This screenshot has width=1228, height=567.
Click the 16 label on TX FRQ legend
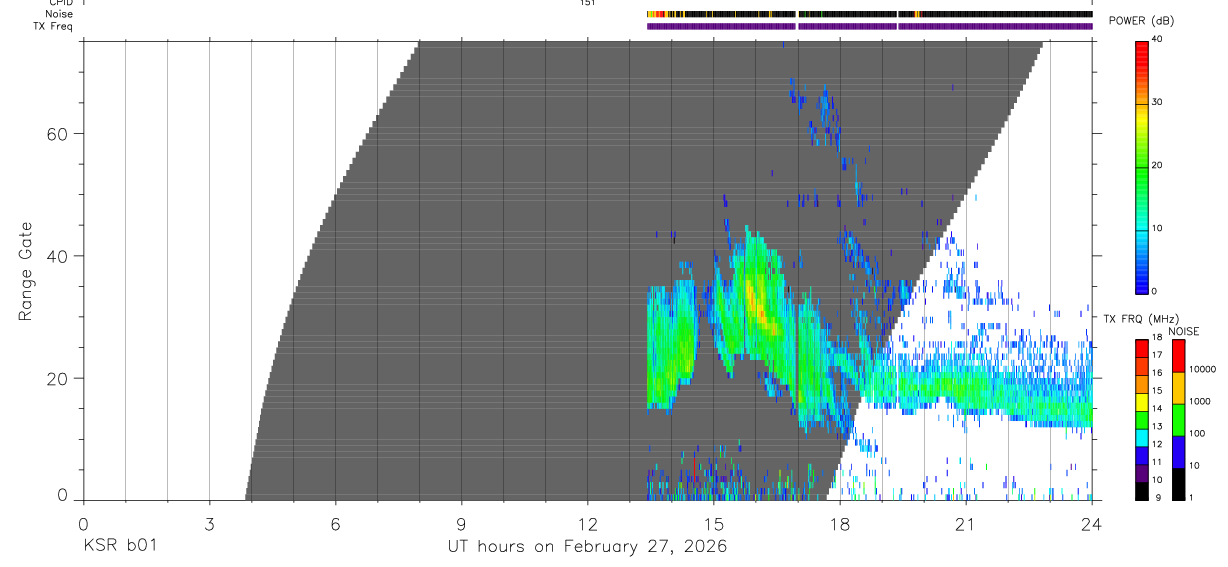(x=1156, y=372)
